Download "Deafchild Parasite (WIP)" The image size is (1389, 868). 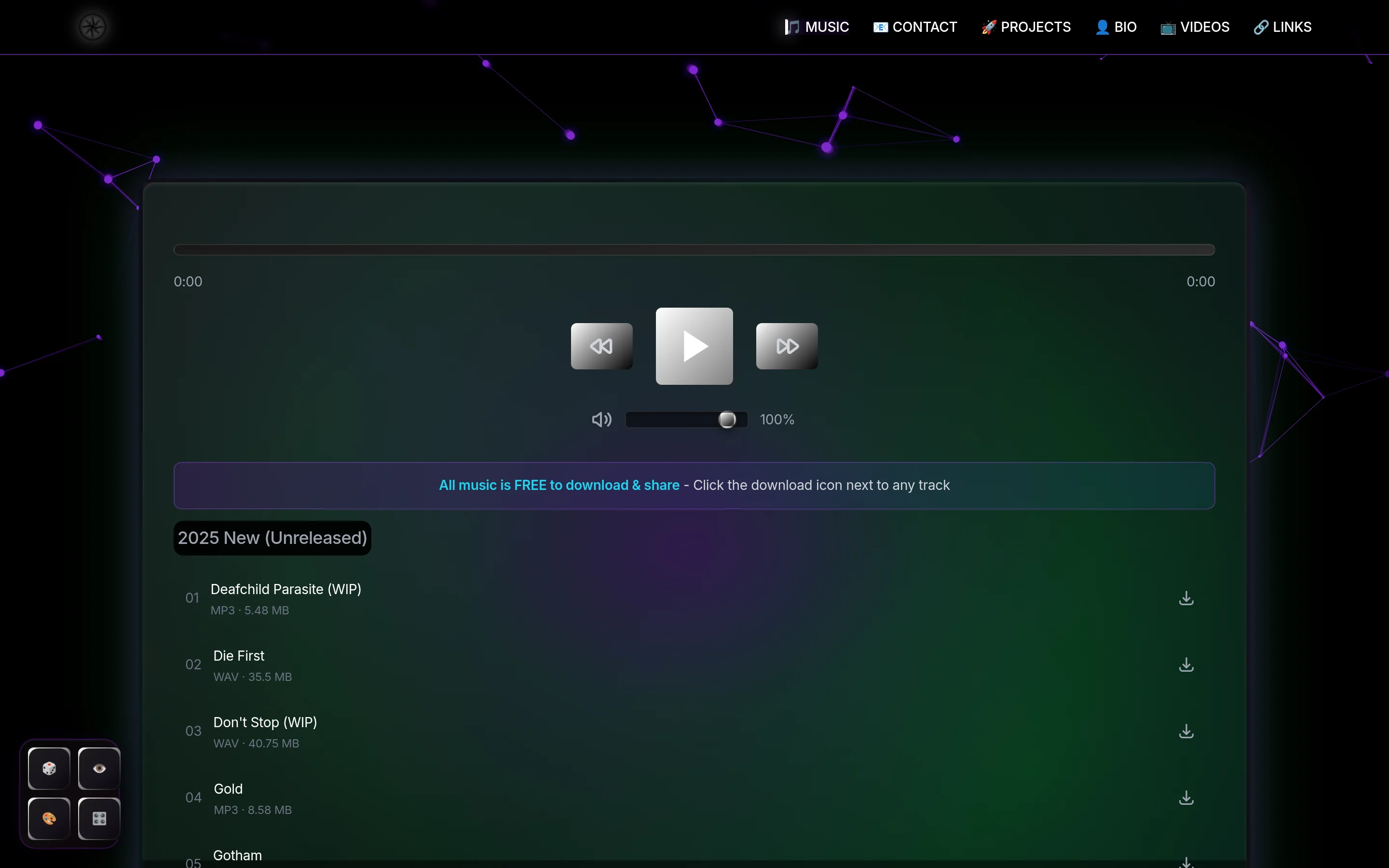1186,597
